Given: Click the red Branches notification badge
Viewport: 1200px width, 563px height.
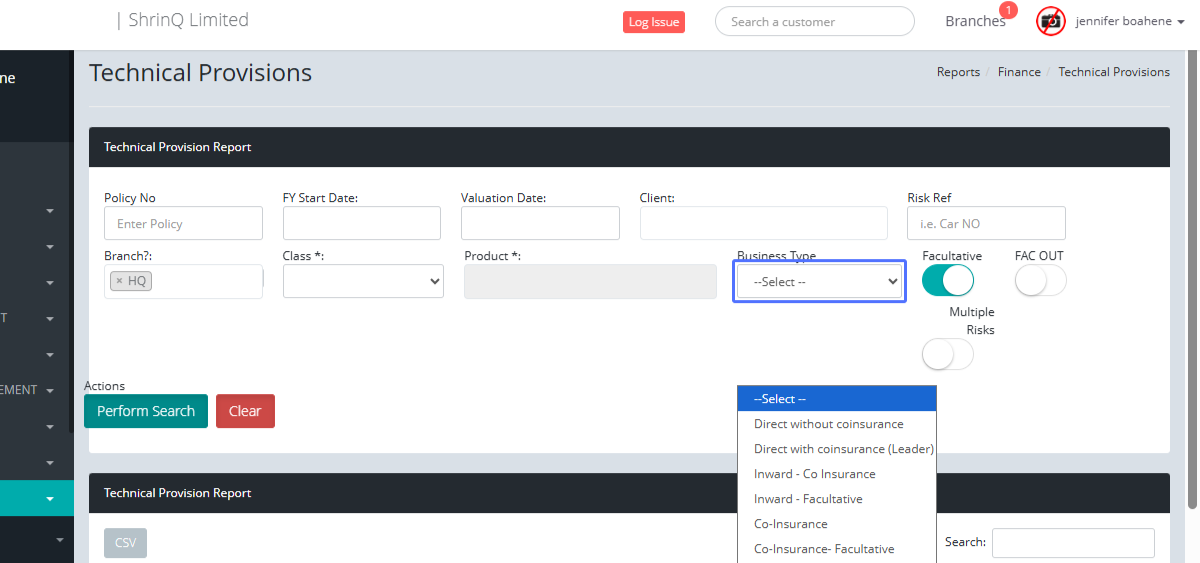Looking at the screenshot, I should [x=1008, y=11].
